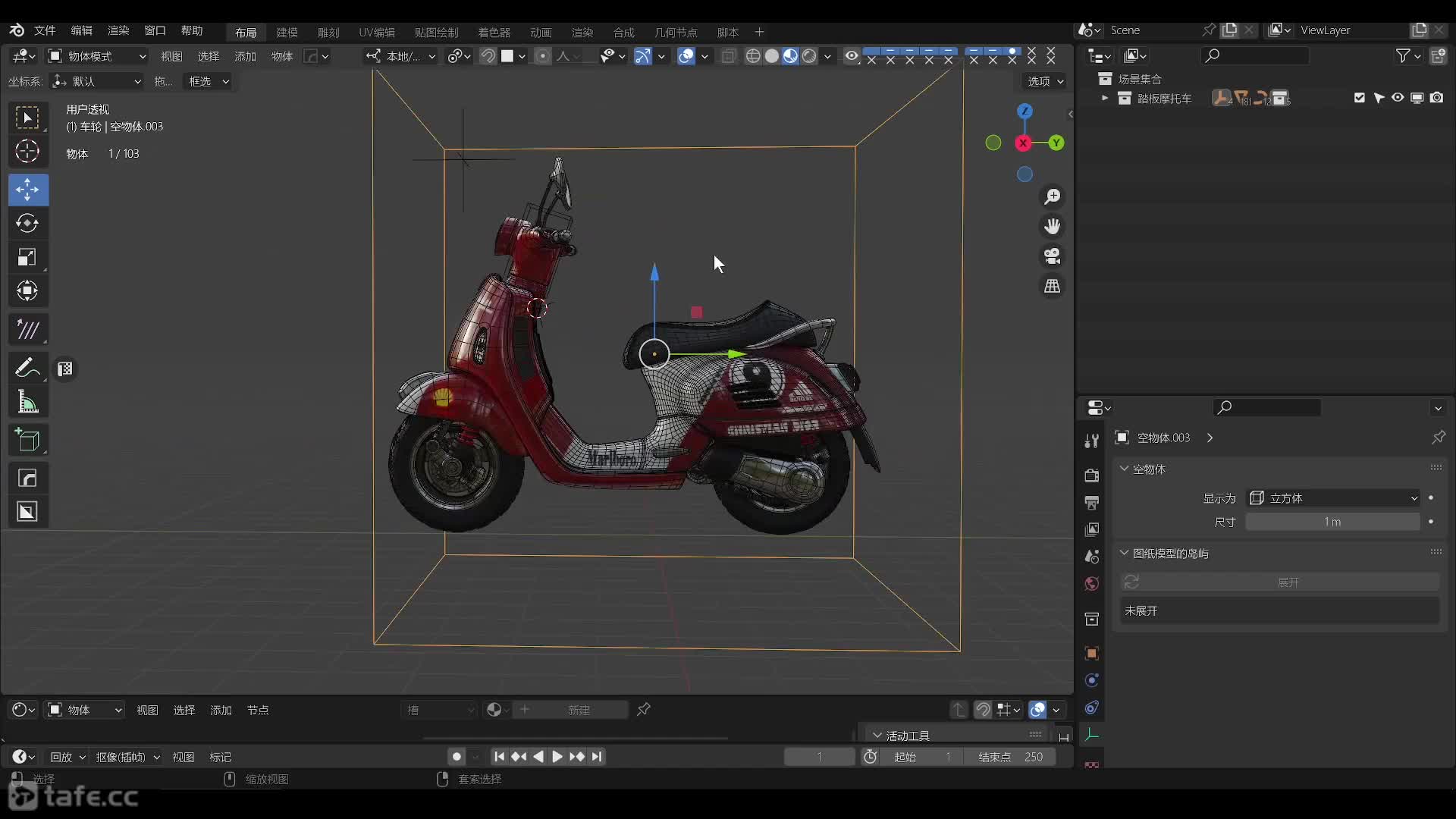Switch to the 着色器 workspace tab
This screenshot has width=1456, height=819.
(x=494, y=32)
